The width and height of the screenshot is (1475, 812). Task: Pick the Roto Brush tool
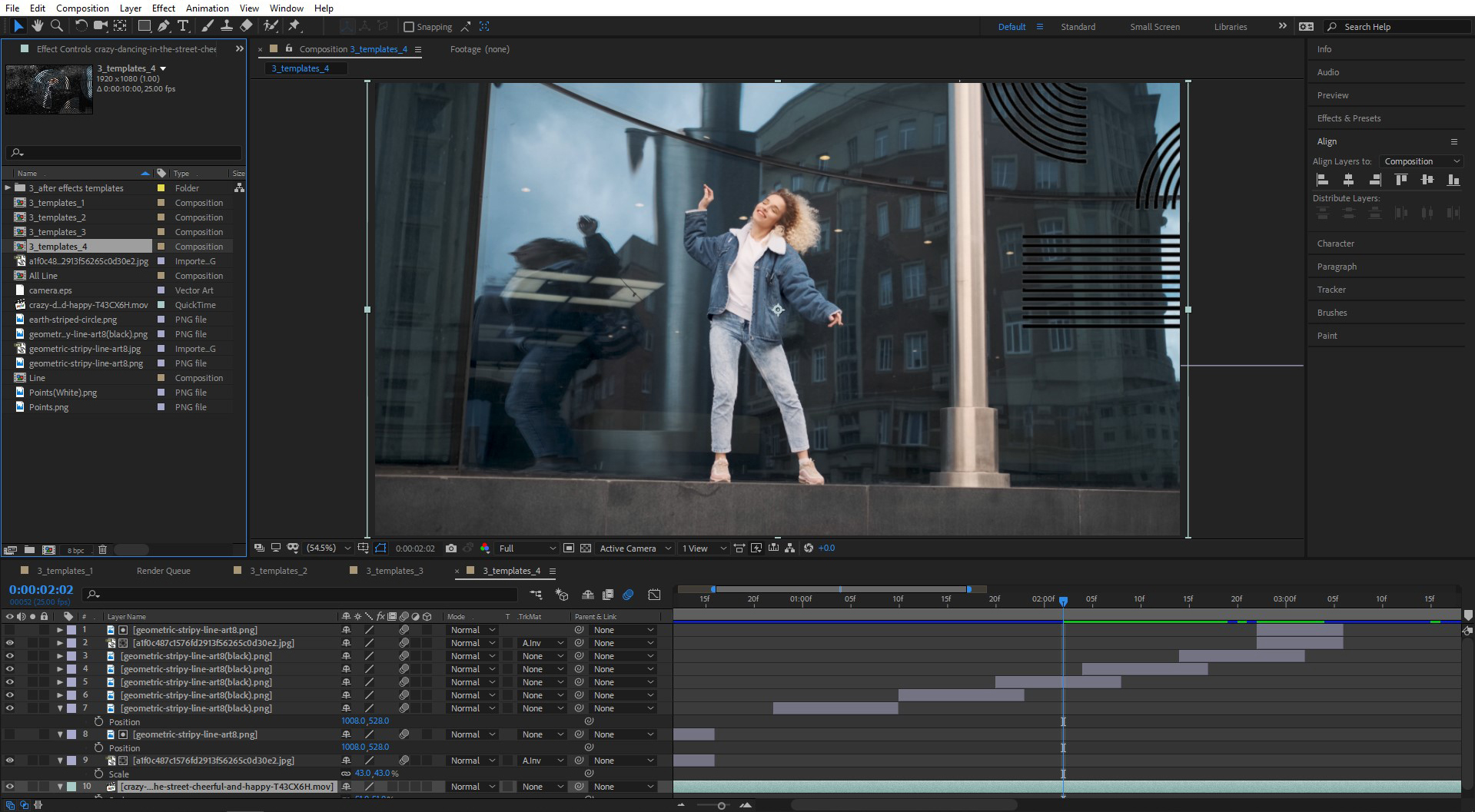pos(271,25)
